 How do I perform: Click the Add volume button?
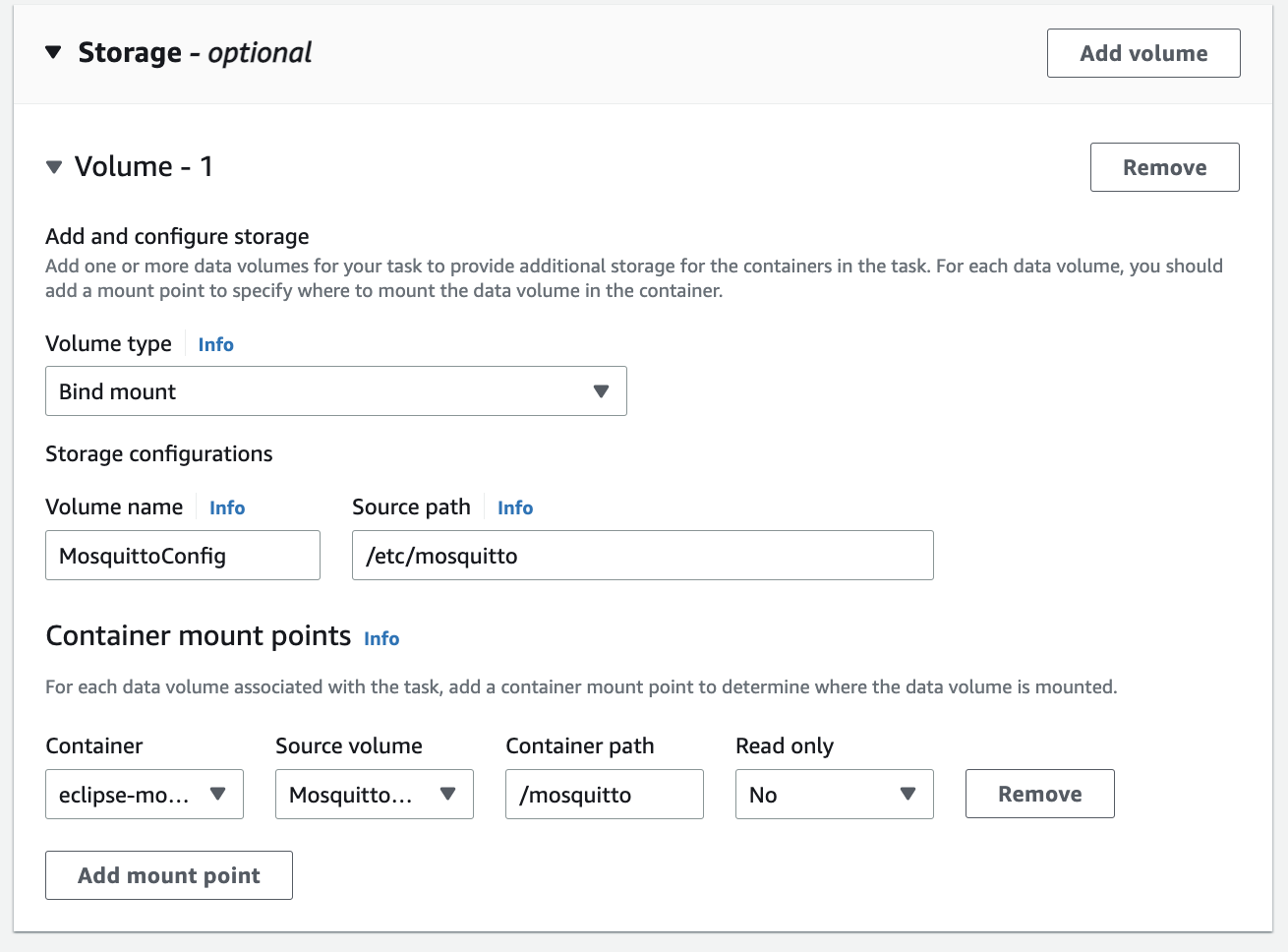point(1143,53)
